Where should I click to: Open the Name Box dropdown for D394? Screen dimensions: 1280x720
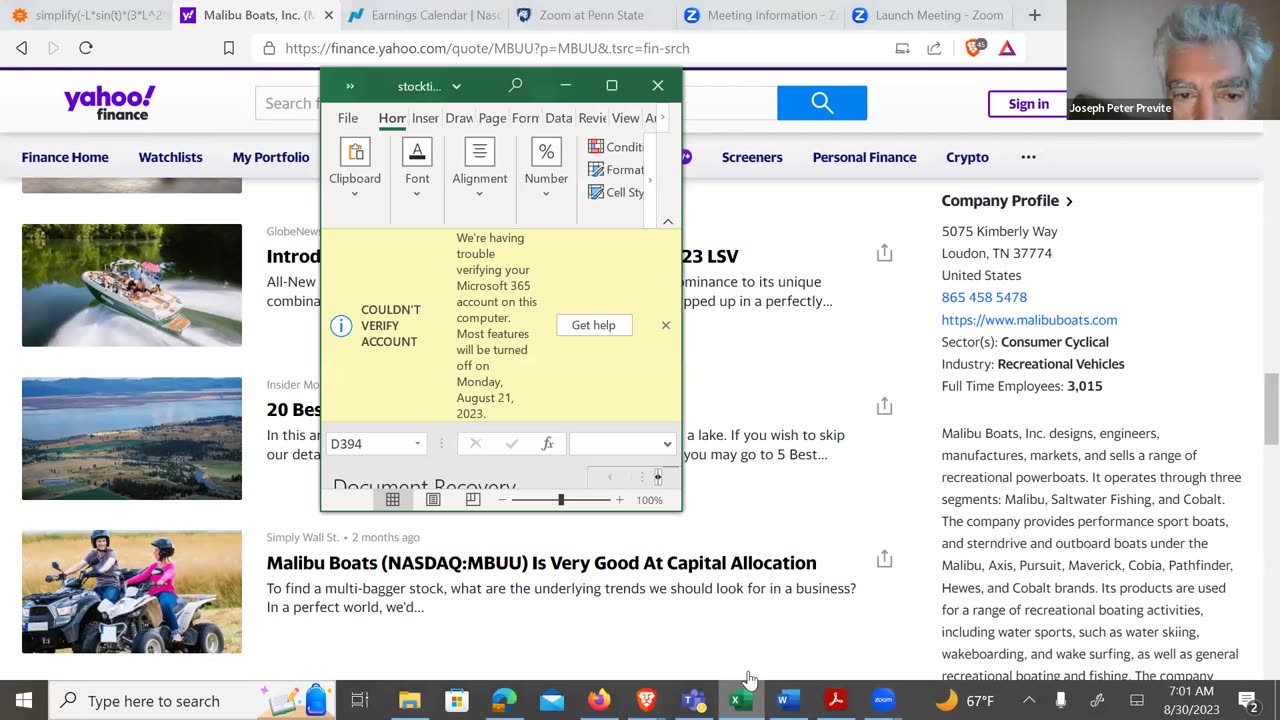click(417, 444)
